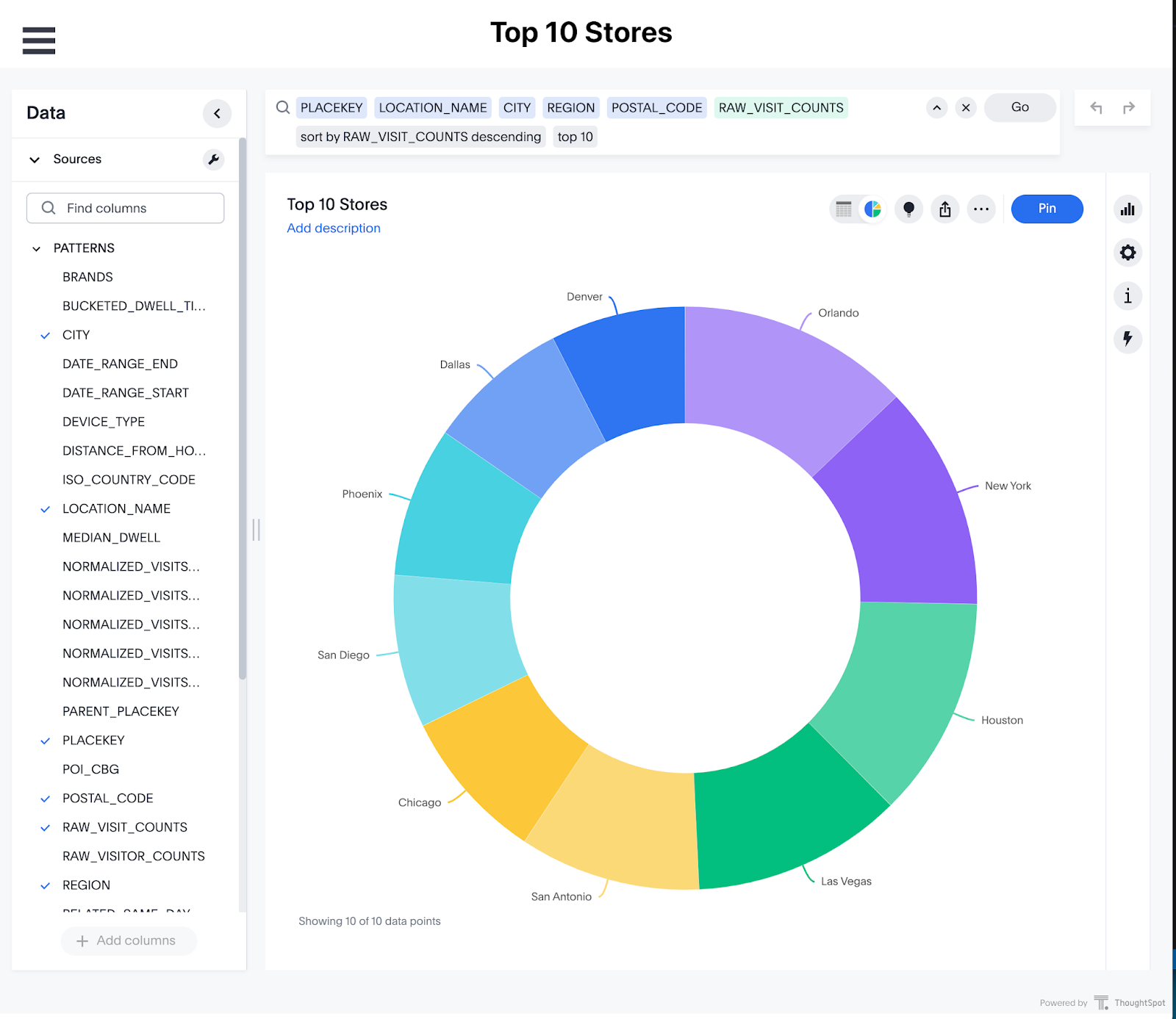Collapse the PATTERNS column list
This screenshot has height=1019, width=1176.
tap(36, 248)
